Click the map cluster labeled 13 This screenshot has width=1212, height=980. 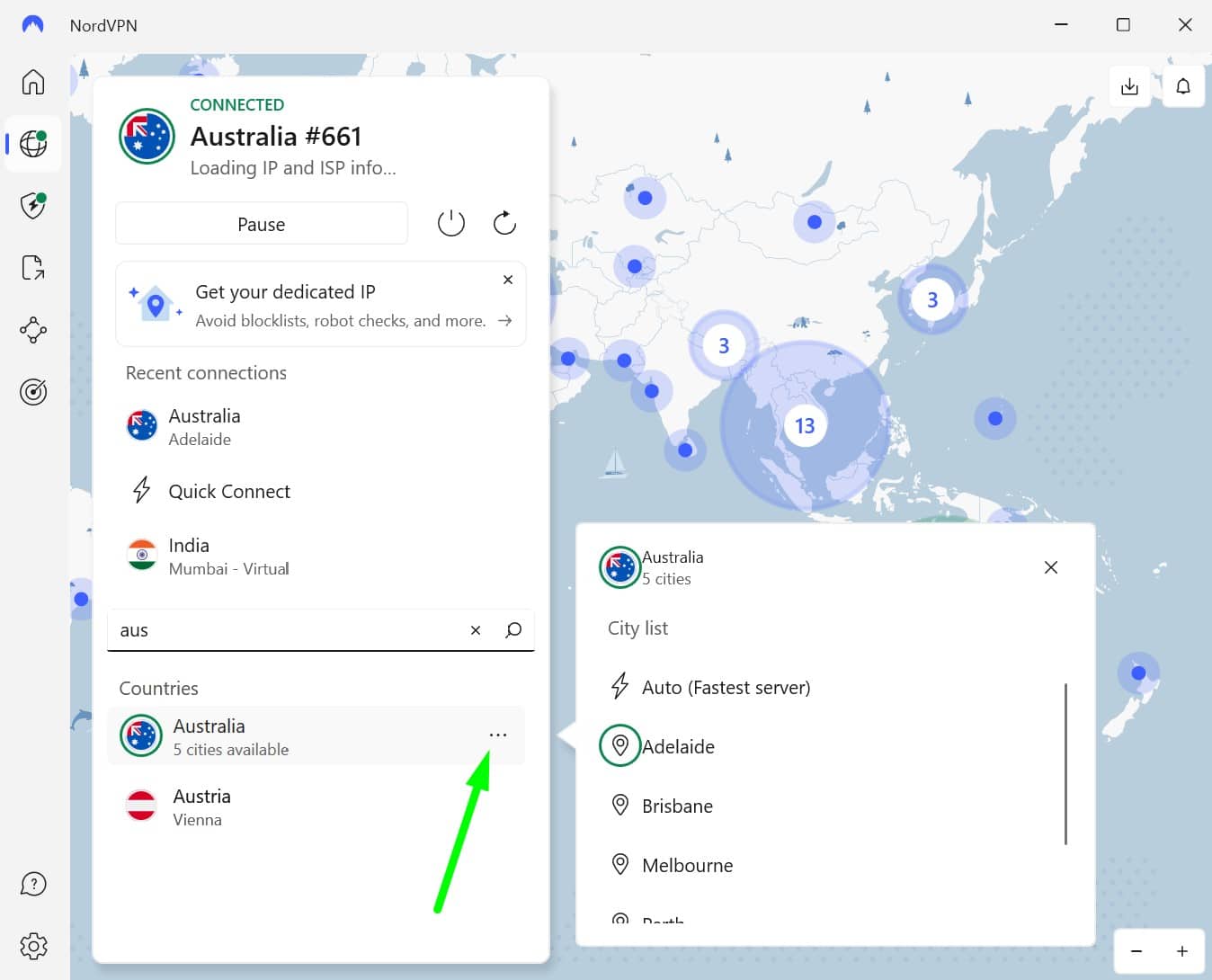tap(805, 425)
